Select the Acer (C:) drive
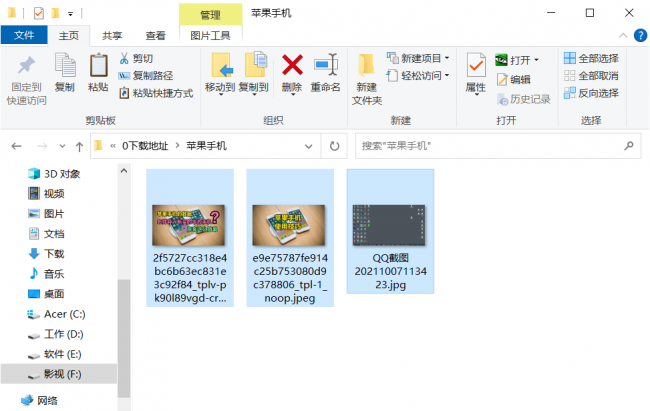Screen dimensions: 650x411 click(56, 314)
